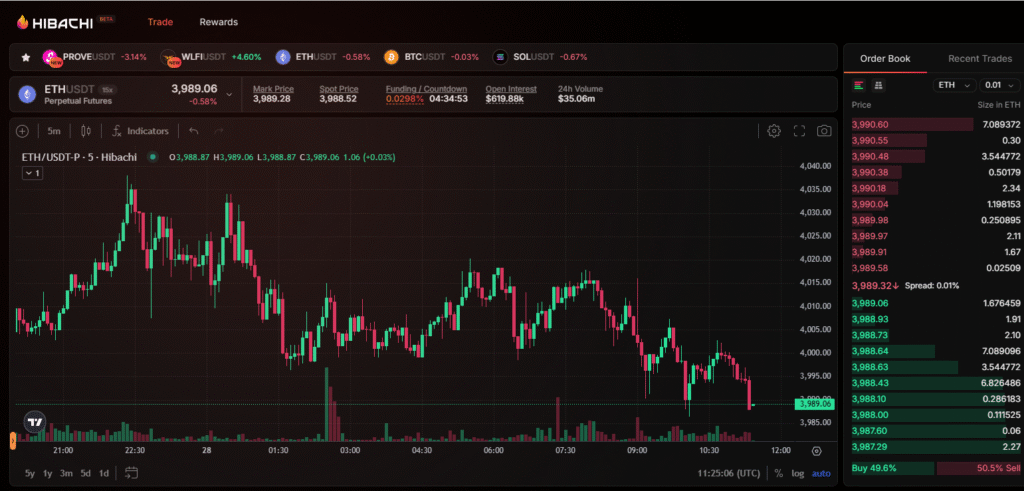Screen dimensions: 1024x491
Task: Click bid price 3,989.06 in order book
Action: coord(870,303)
